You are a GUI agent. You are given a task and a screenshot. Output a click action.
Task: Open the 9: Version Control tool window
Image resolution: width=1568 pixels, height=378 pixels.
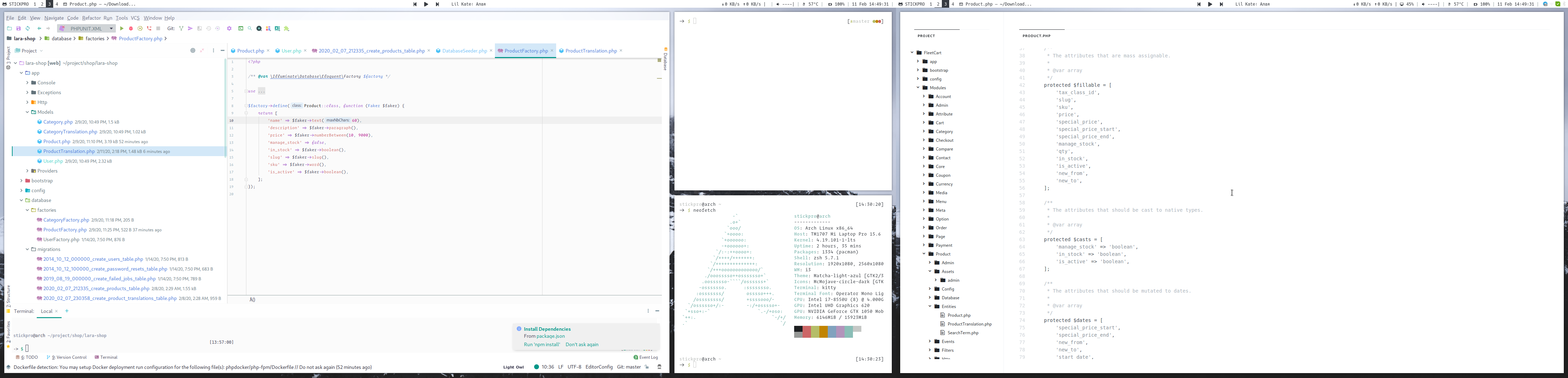click(67, 357)
